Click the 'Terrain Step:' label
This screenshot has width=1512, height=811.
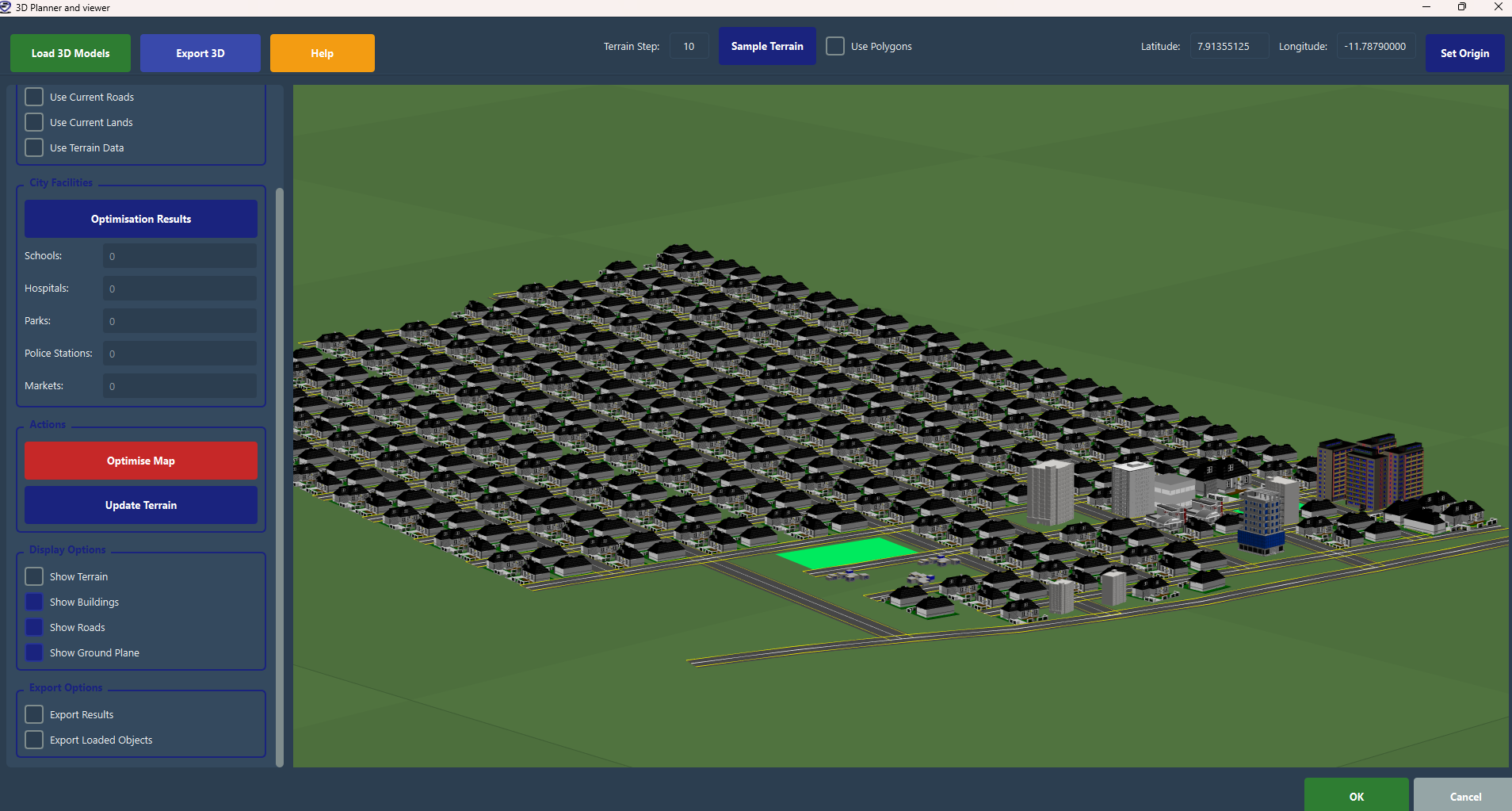click(632, 46)
